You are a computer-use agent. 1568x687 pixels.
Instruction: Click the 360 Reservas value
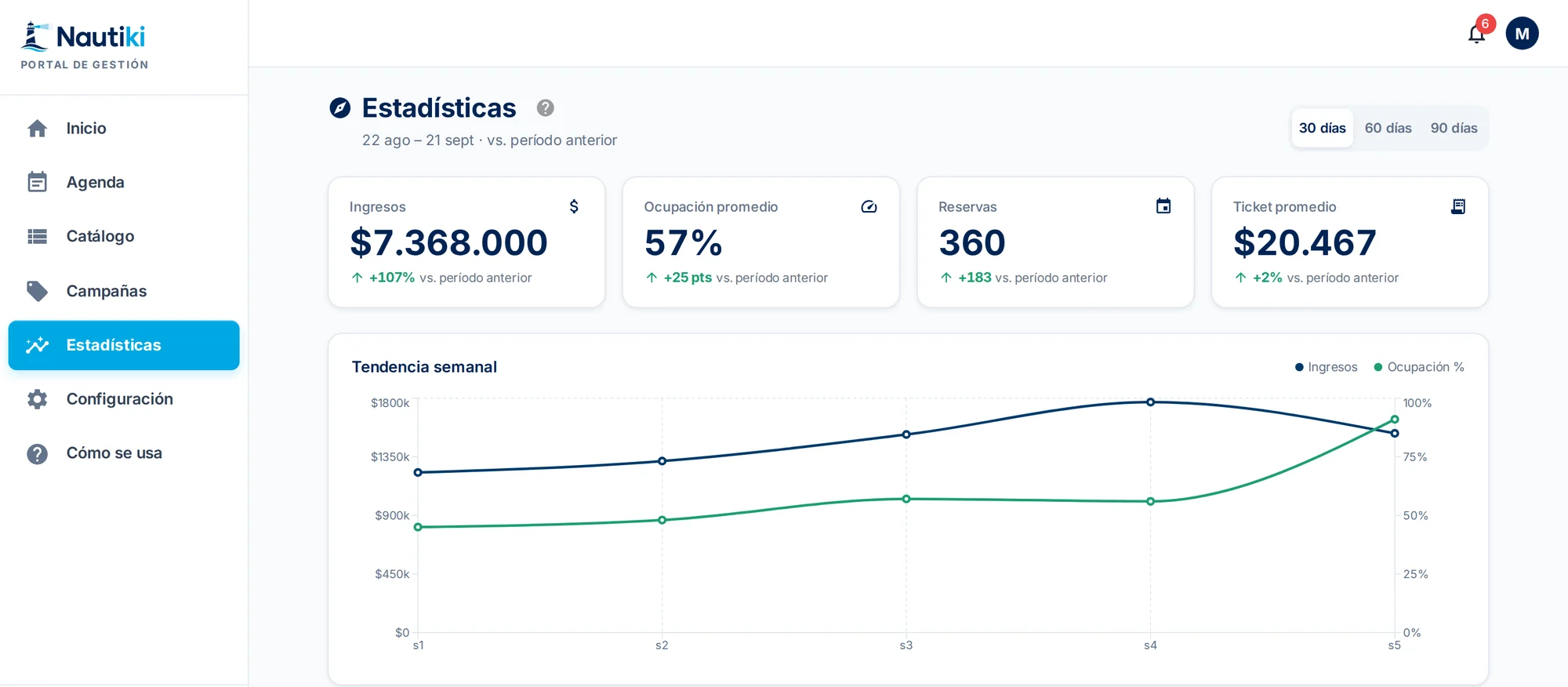(972, 242)
